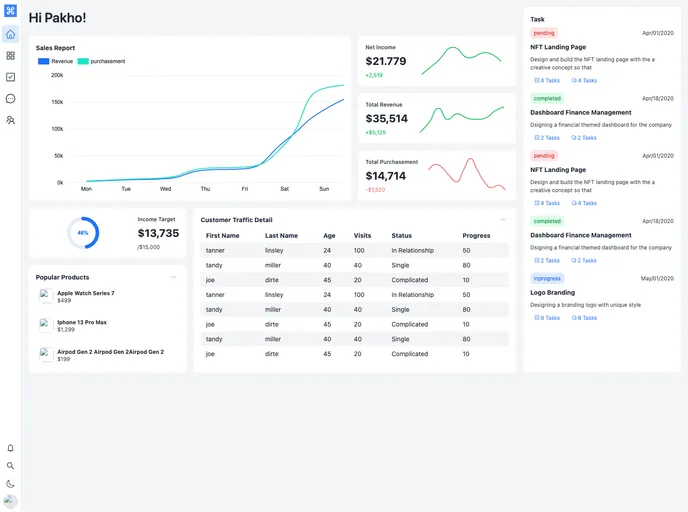Click the 46% income target progress ring
688x512 pixels.
tap(83, 233)
